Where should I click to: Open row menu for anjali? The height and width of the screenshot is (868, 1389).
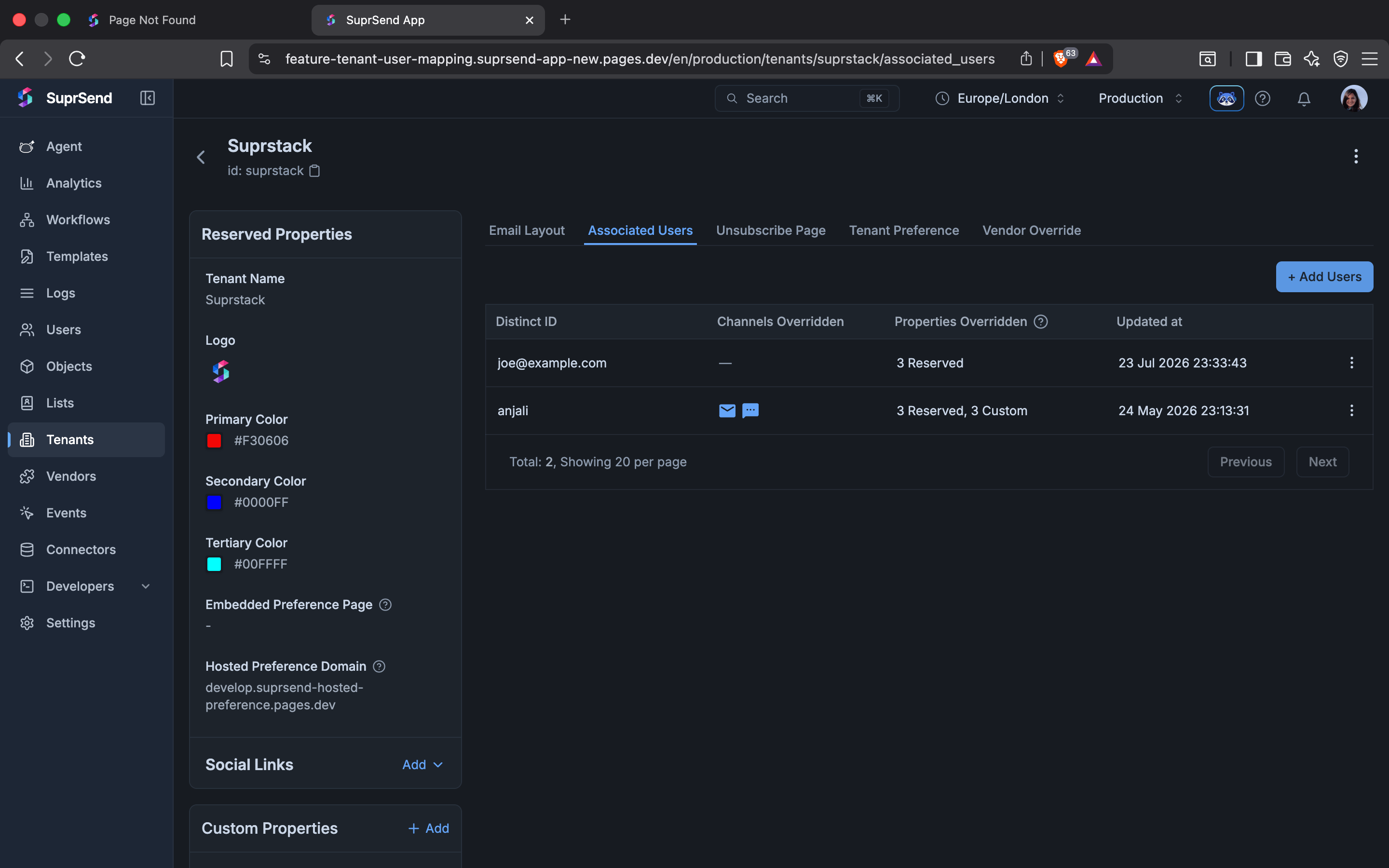click(1352, 410)
